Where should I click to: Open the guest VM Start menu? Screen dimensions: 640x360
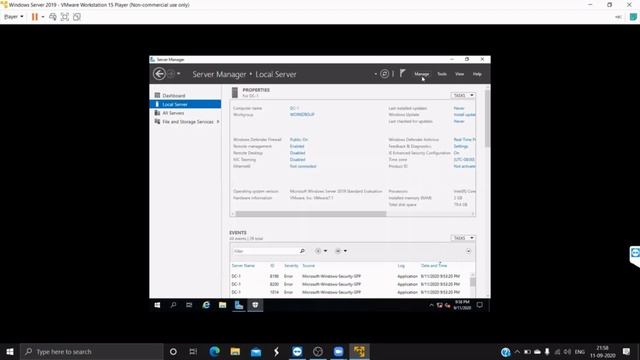tap(157, 305)
